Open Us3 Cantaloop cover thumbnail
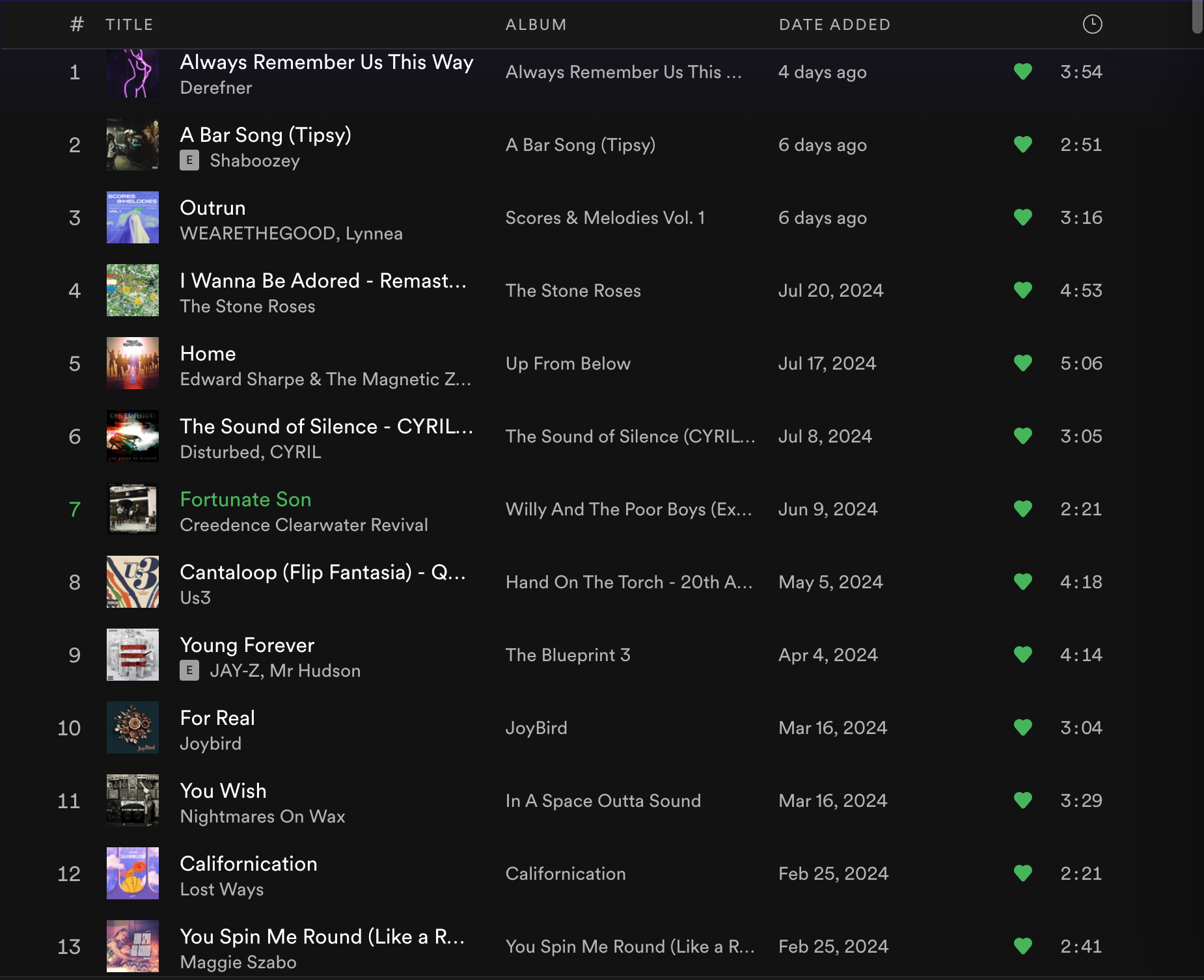This screenshot has width=1204, height=980. 133,582
